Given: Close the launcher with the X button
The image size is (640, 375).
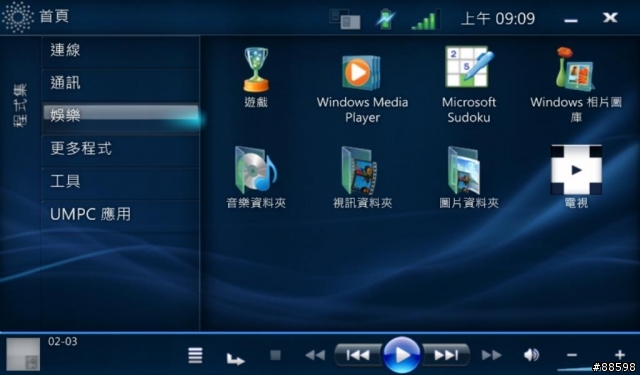Looking at the screenshot, I should pyautogui.click(x=610, y=18).
